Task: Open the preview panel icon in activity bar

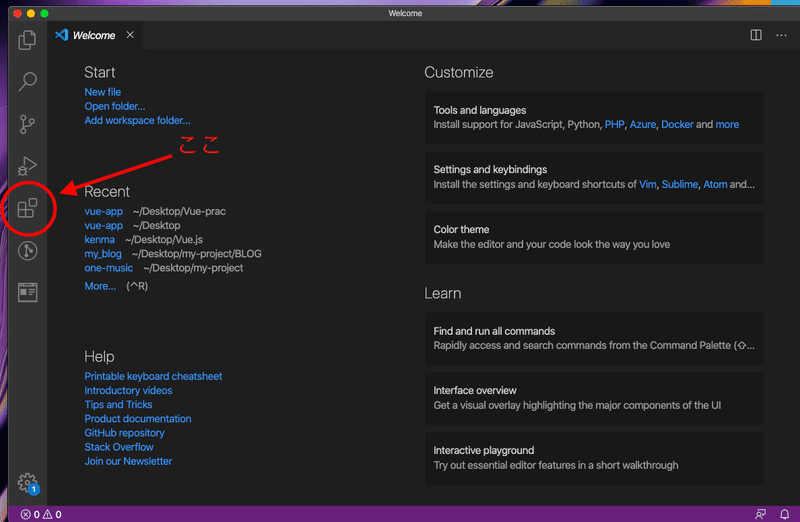Action: 28,292
